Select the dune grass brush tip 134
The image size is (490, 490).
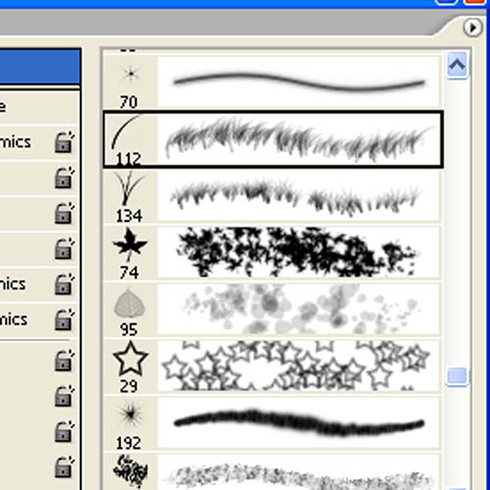130,188
